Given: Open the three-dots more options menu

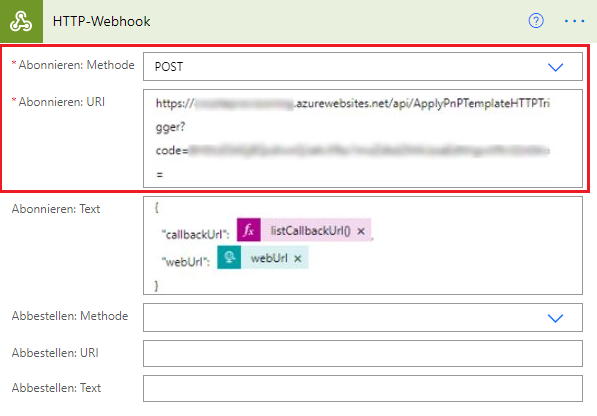Looking at the screenshot, I should [574, 21].
